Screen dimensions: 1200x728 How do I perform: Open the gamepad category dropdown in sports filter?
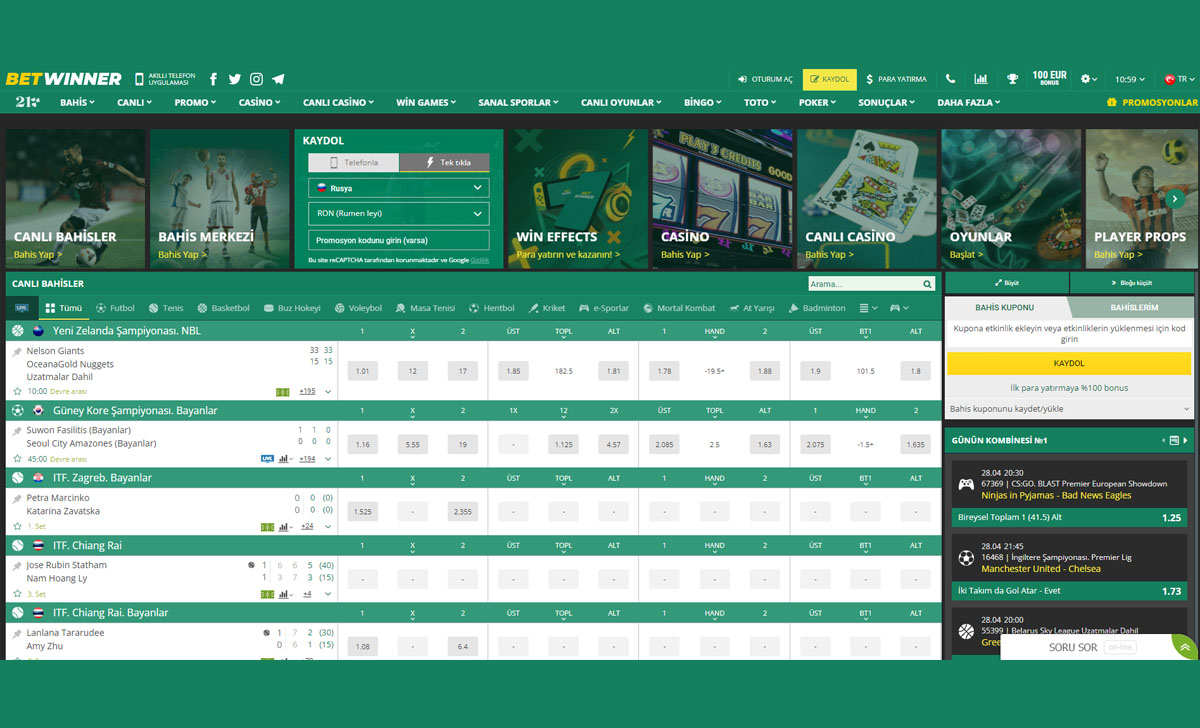coord(900,308)
